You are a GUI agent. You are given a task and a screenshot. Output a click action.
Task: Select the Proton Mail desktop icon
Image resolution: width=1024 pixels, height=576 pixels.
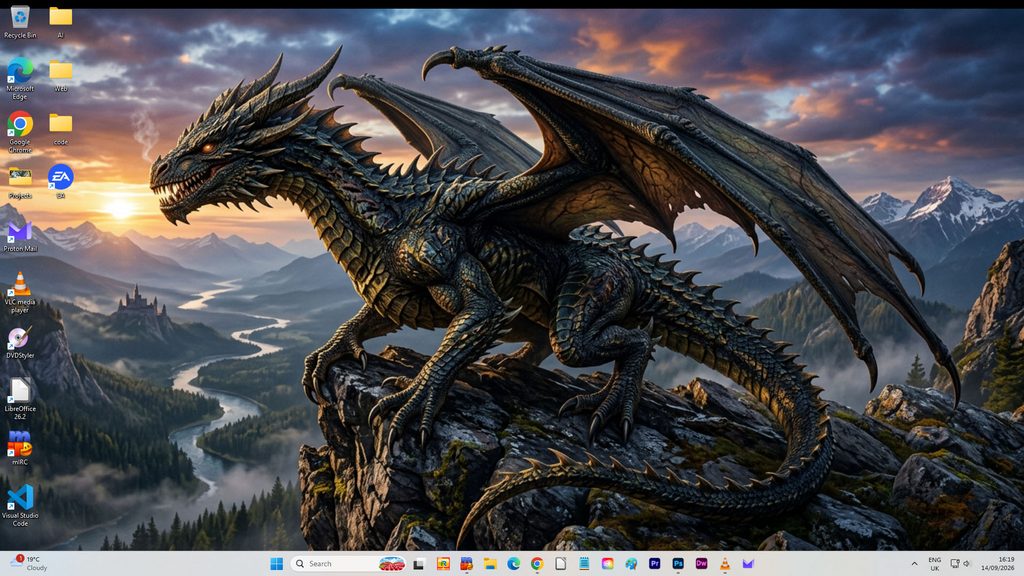[20, 236]
